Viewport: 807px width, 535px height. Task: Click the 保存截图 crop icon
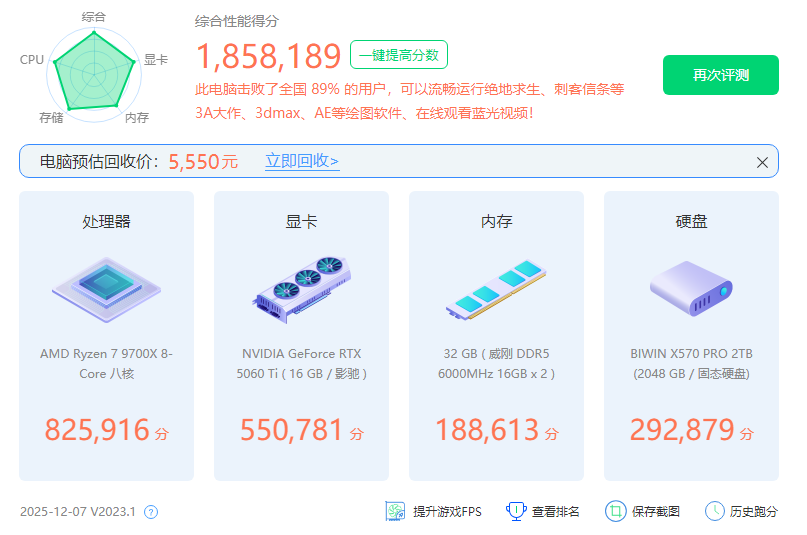[x=616, y=511]
